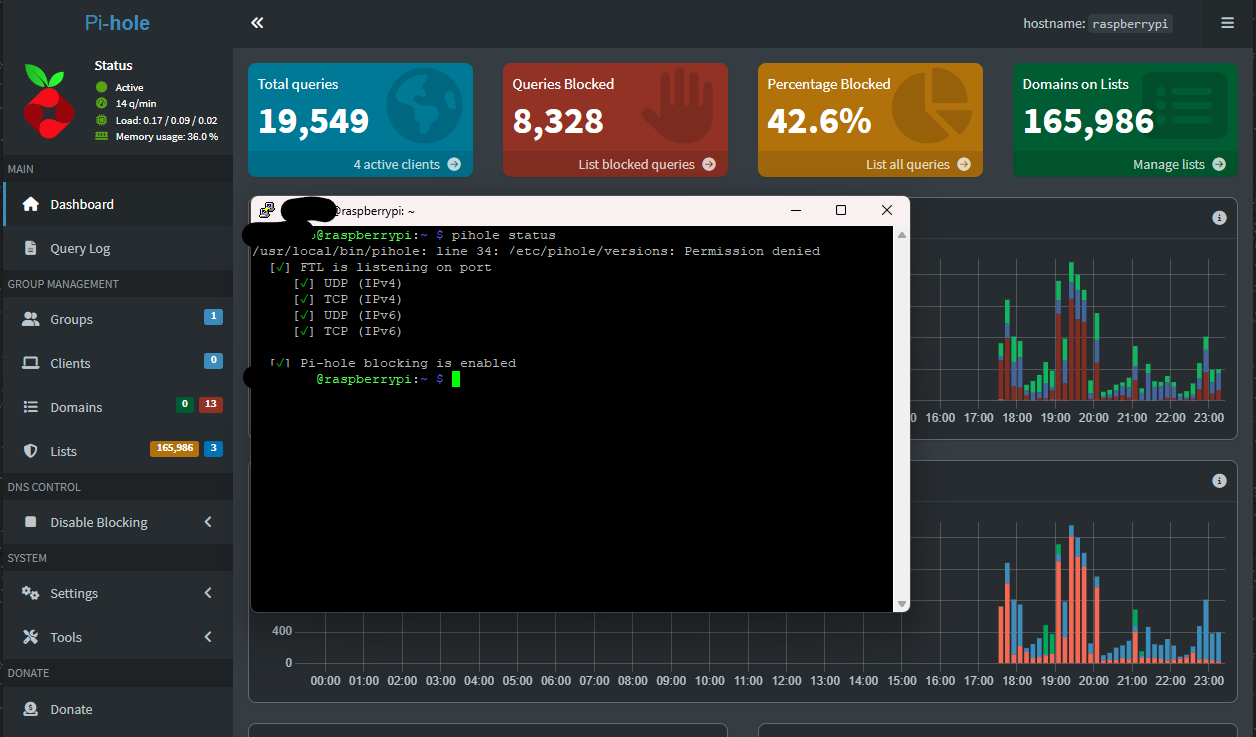Click the 'Load: 0.17 / 0.09 / 0.02' text

[166, 120]
